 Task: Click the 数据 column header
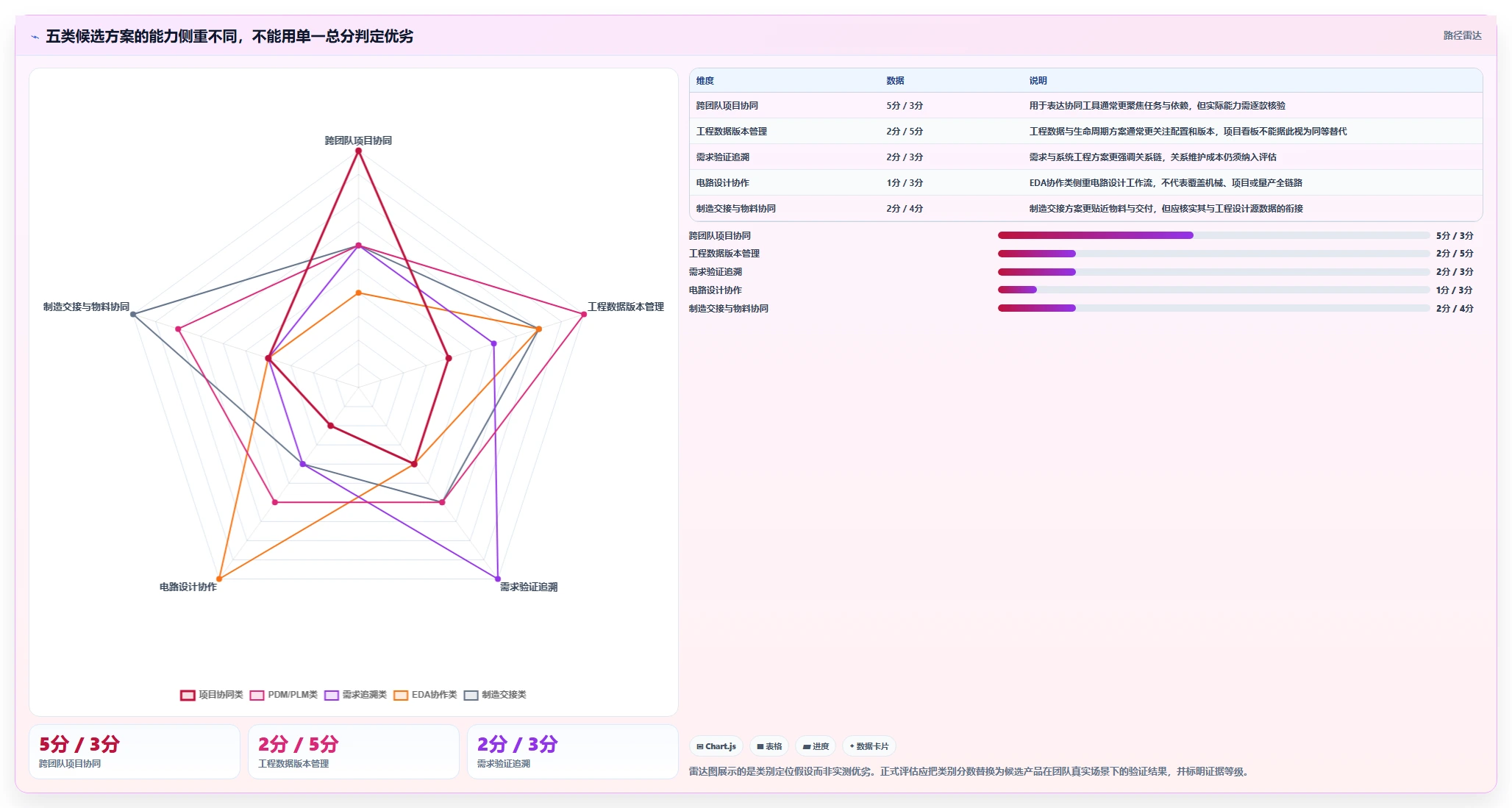coord(895,81)
